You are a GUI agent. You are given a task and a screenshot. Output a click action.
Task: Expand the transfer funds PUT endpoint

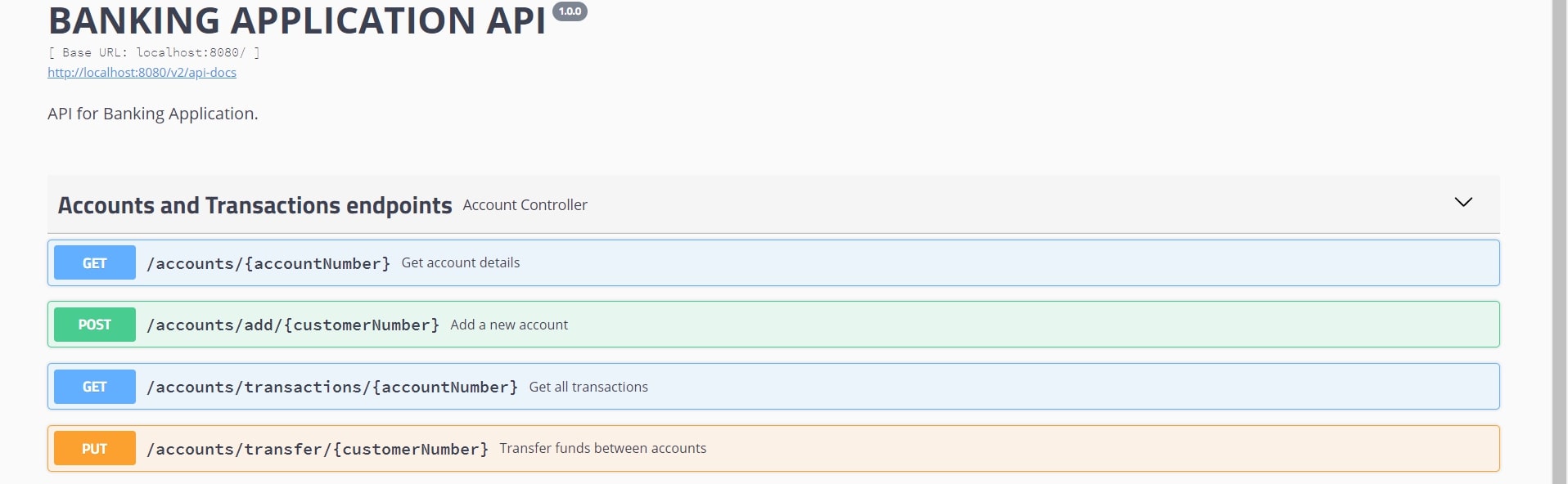pyautogui.click(x=818, y=448)
